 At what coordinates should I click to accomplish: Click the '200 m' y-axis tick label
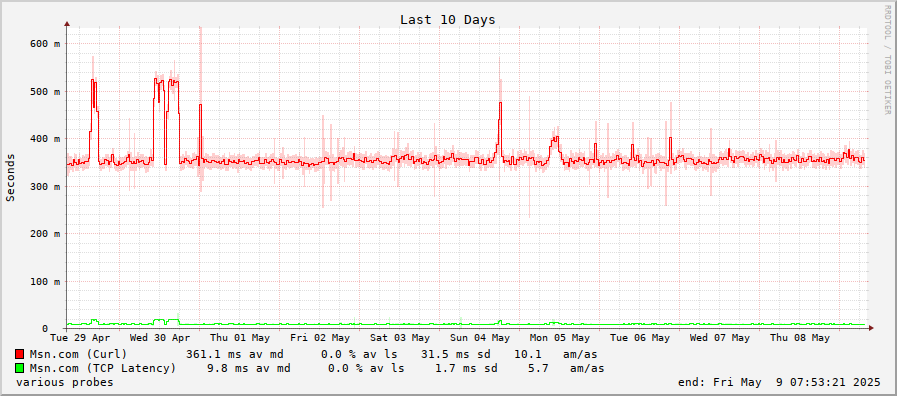pyautogui.click(x=45, y=233)
